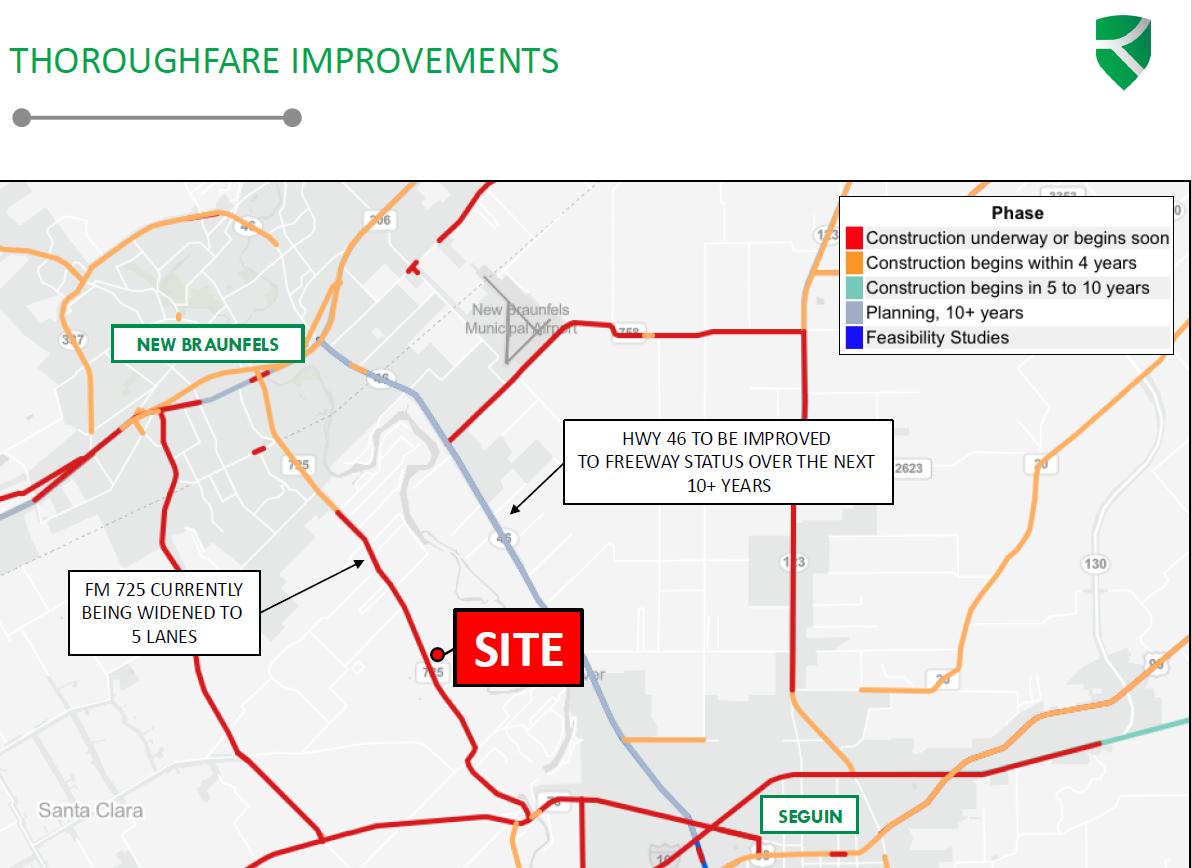Click the FM 725 widening callout box
This screenshot has width=1192, height=868.
click(x=163, y=612)
